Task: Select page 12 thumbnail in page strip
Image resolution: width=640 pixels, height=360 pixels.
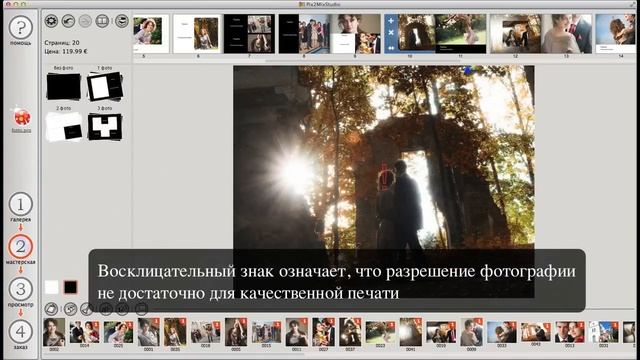Action: (516, 33)
